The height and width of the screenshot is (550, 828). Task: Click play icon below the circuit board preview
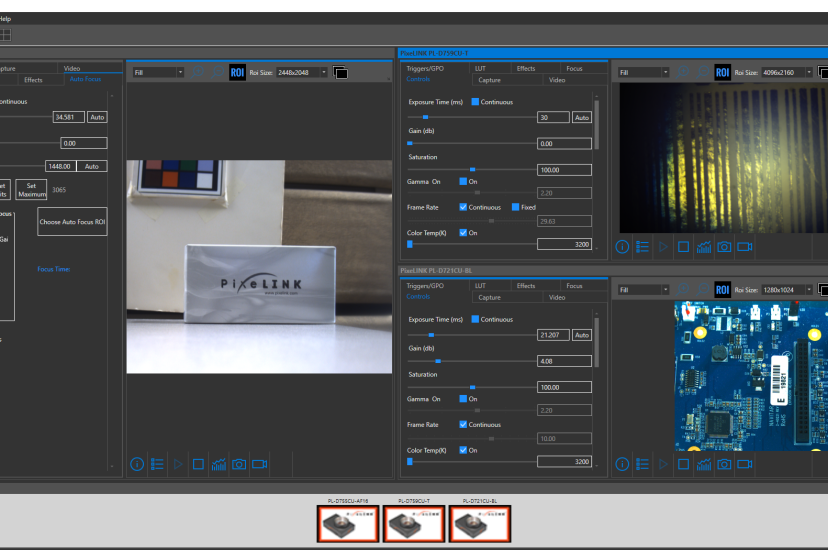click(663, 464)
